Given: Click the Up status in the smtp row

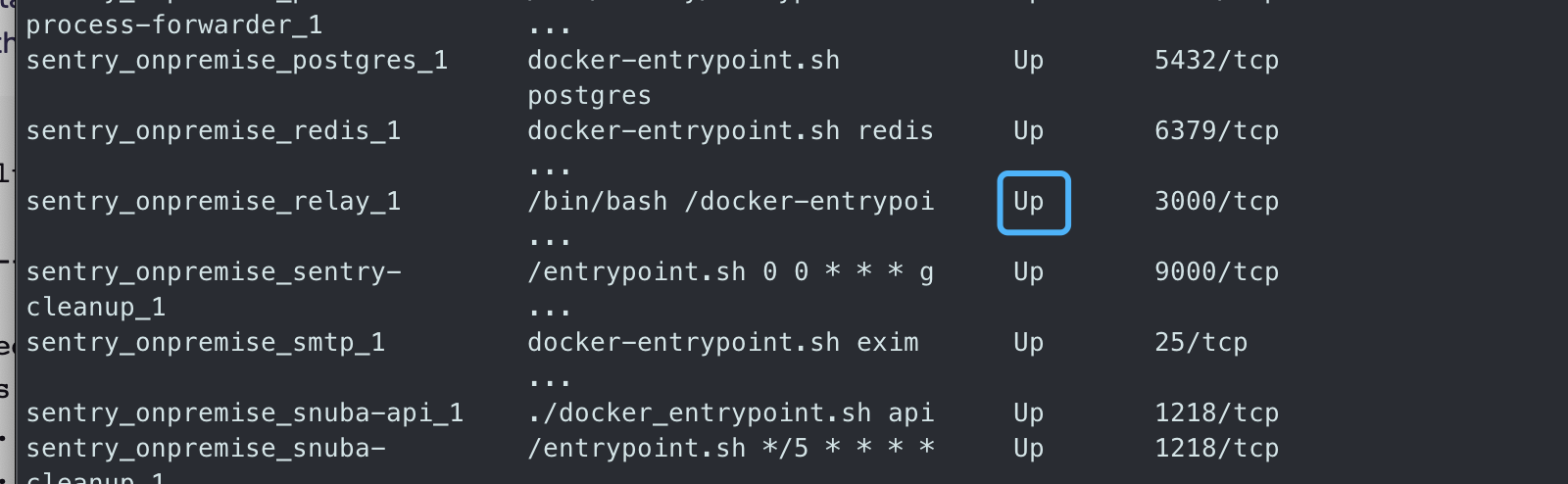Looking at the screenshot, I should pyautogui.click(x=1029, y=343).
